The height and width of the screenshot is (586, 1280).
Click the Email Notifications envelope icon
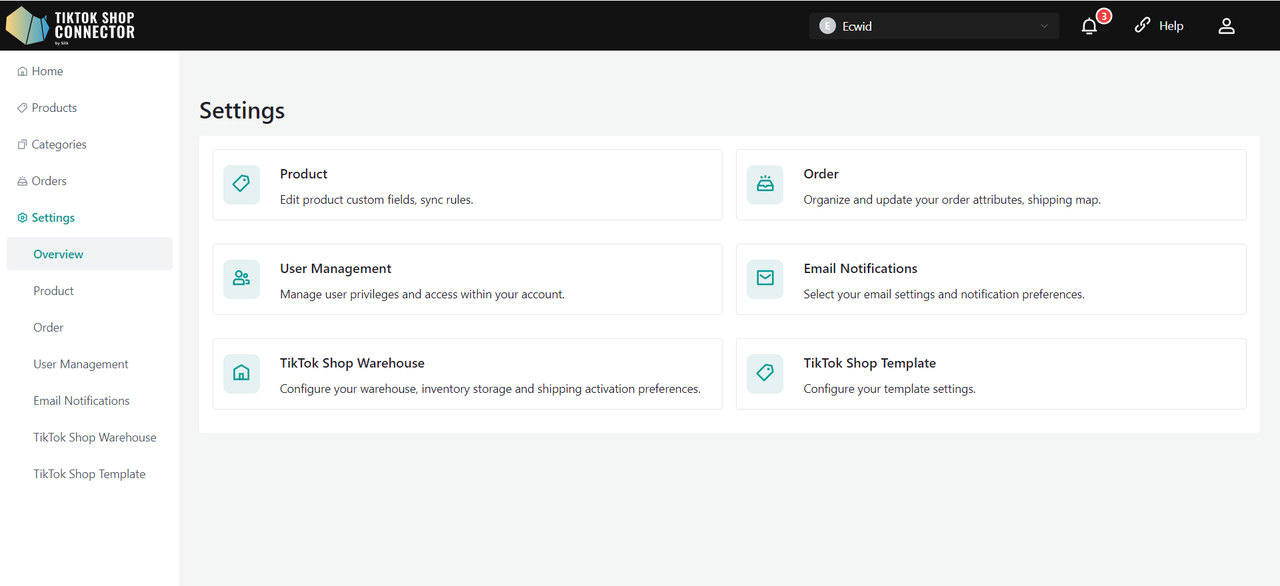(765, 279)
